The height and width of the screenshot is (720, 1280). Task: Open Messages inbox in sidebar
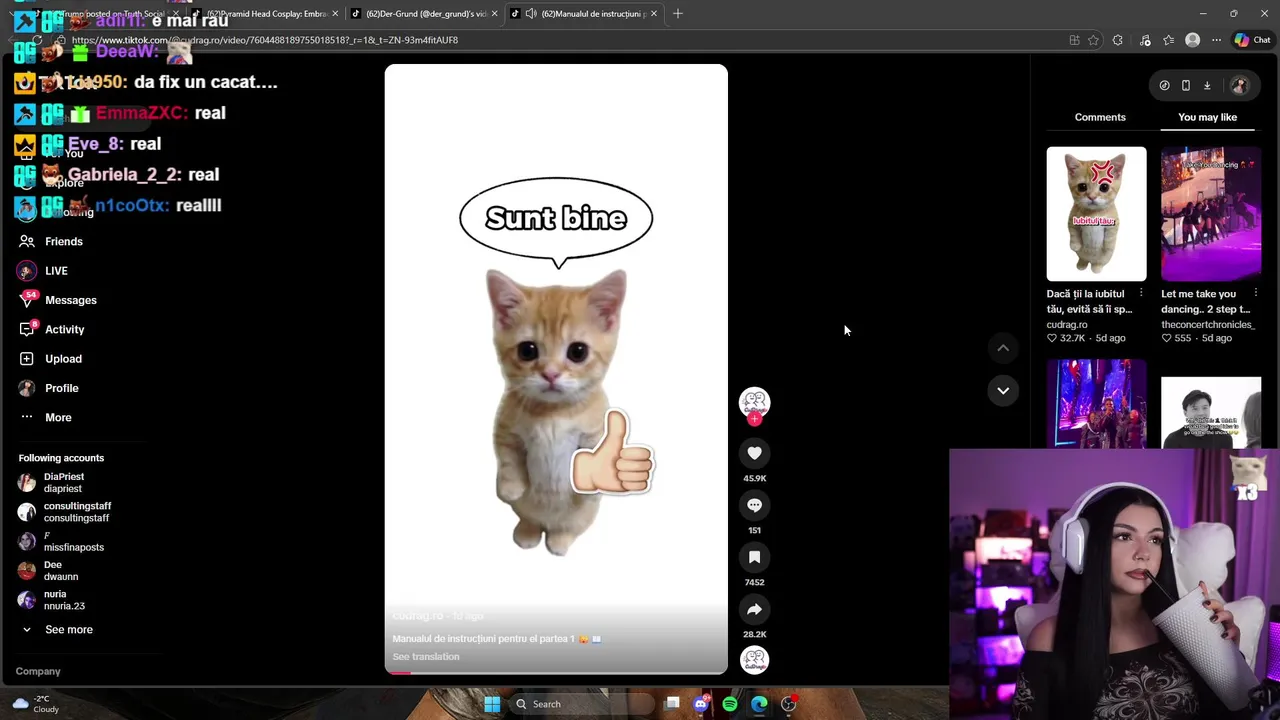pos(58,300)
